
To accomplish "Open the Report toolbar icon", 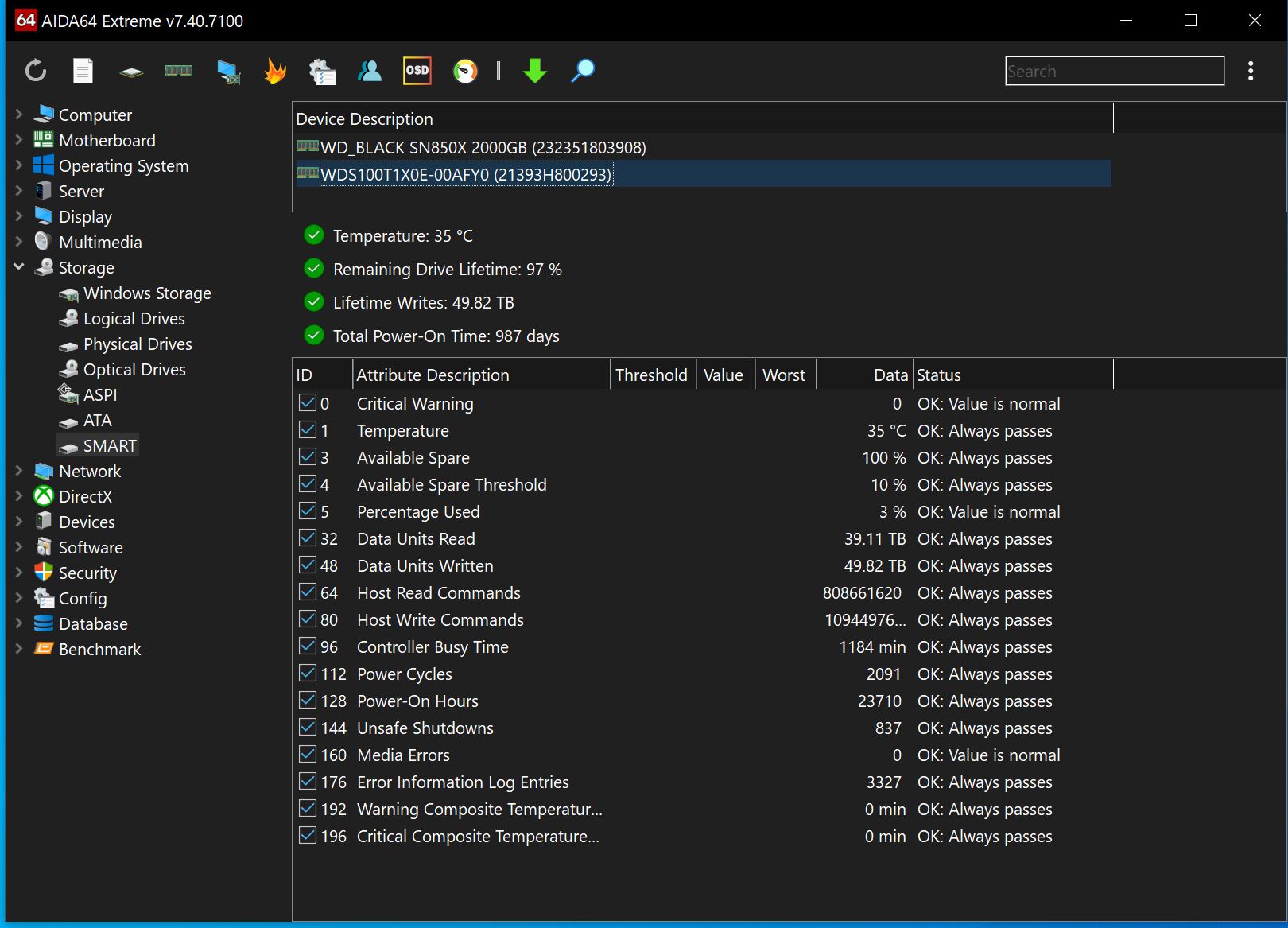I will (83, 71).
